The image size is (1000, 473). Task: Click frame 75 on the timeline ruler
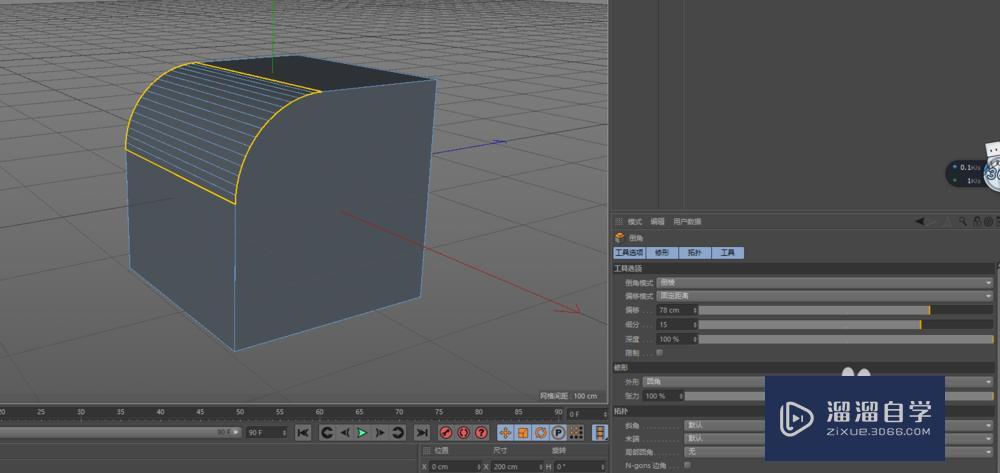pyautogui.click(x=439, y=412)
